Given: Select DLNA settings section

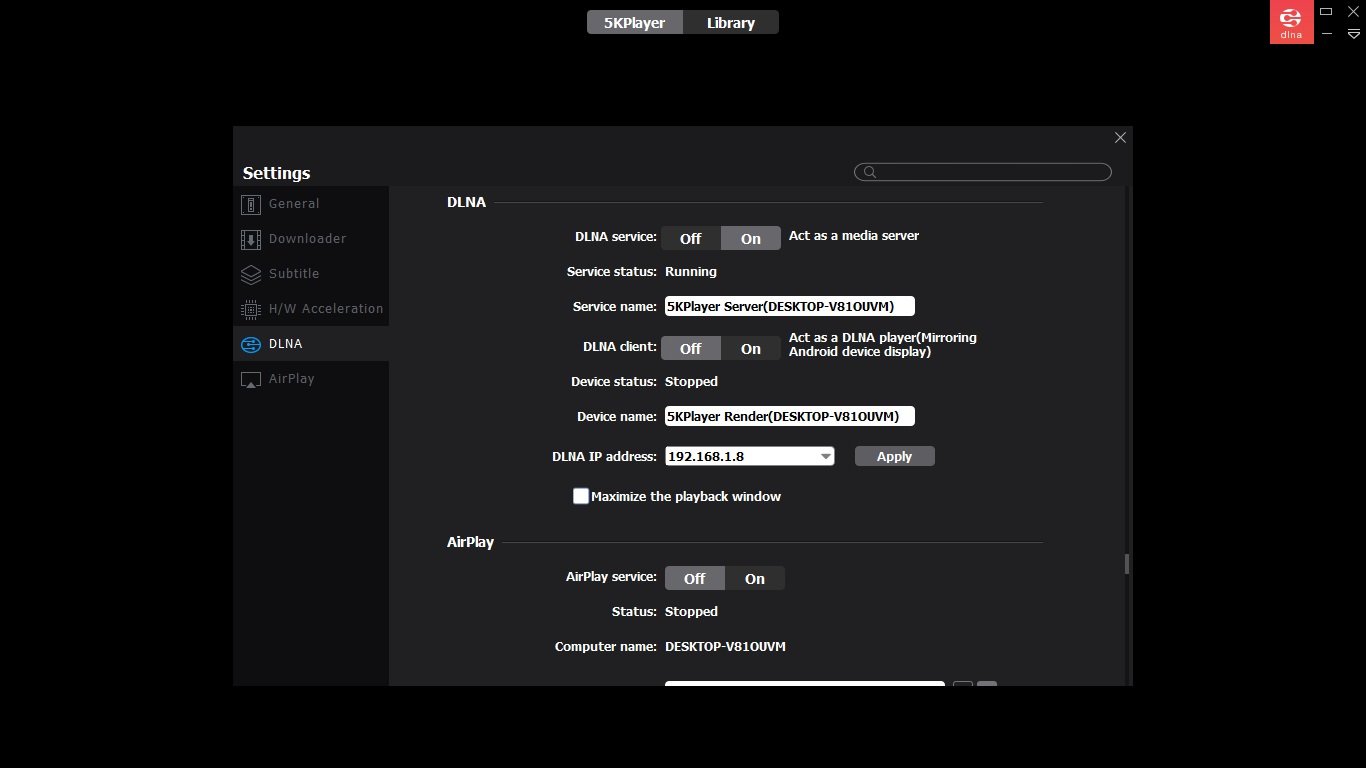Looking at the screenshot, I should click(311, 343).
